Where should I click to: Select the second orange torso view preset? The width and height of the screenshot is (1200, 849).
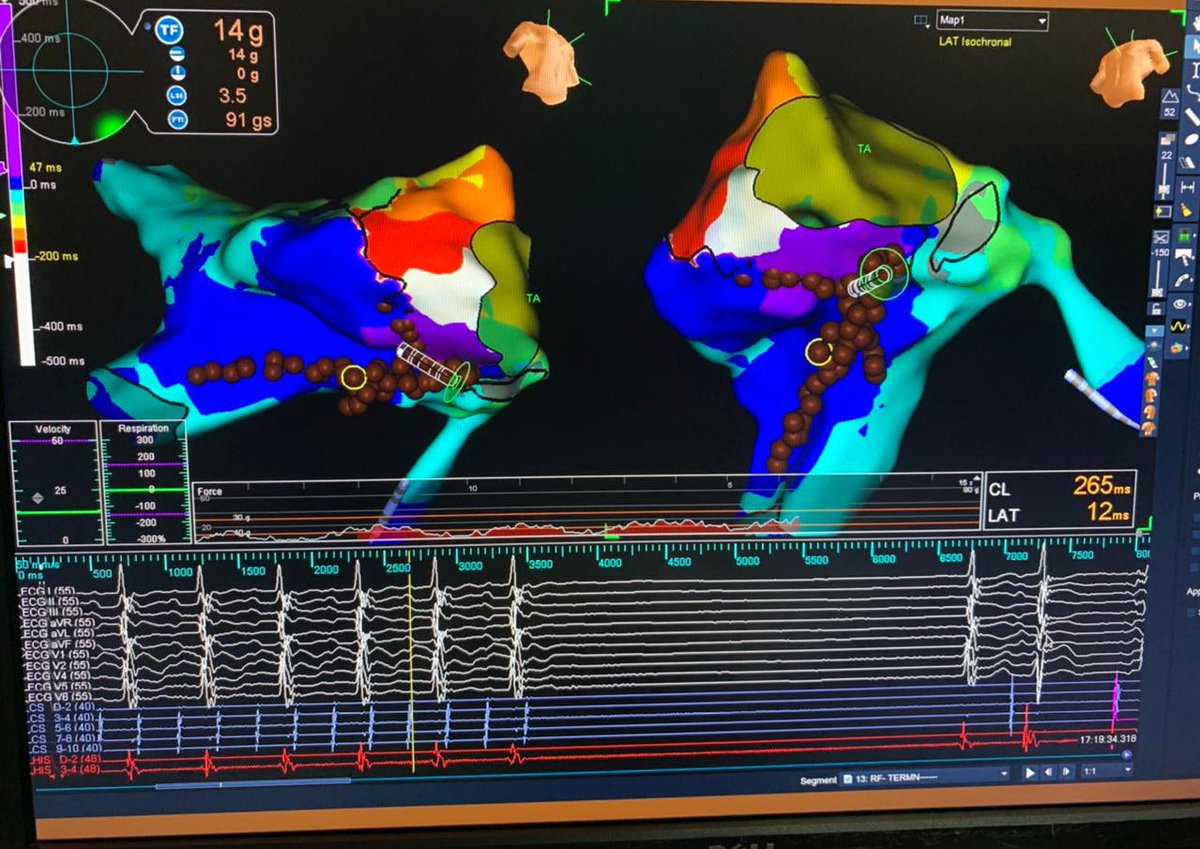tap(1151, 396)
